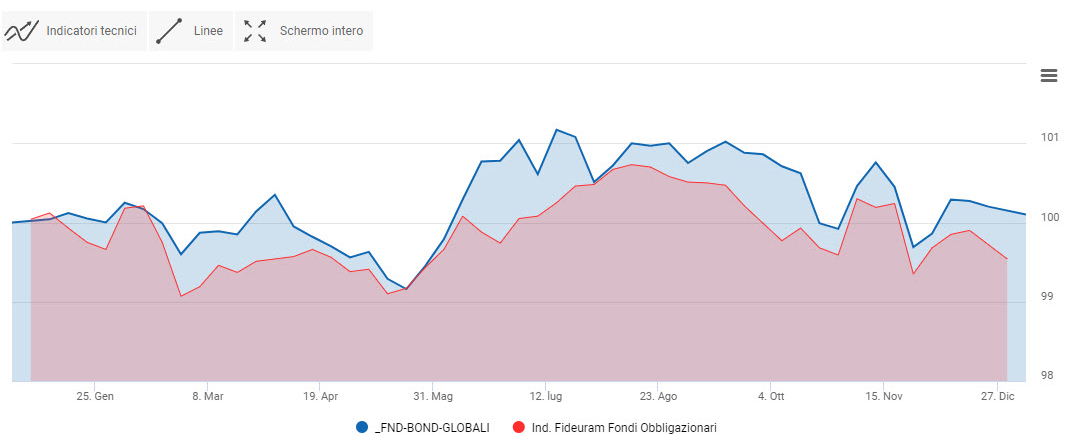Click the Linee diagonal line icon
Viewport: 1071px width, 447px height.
click(169, 31)
